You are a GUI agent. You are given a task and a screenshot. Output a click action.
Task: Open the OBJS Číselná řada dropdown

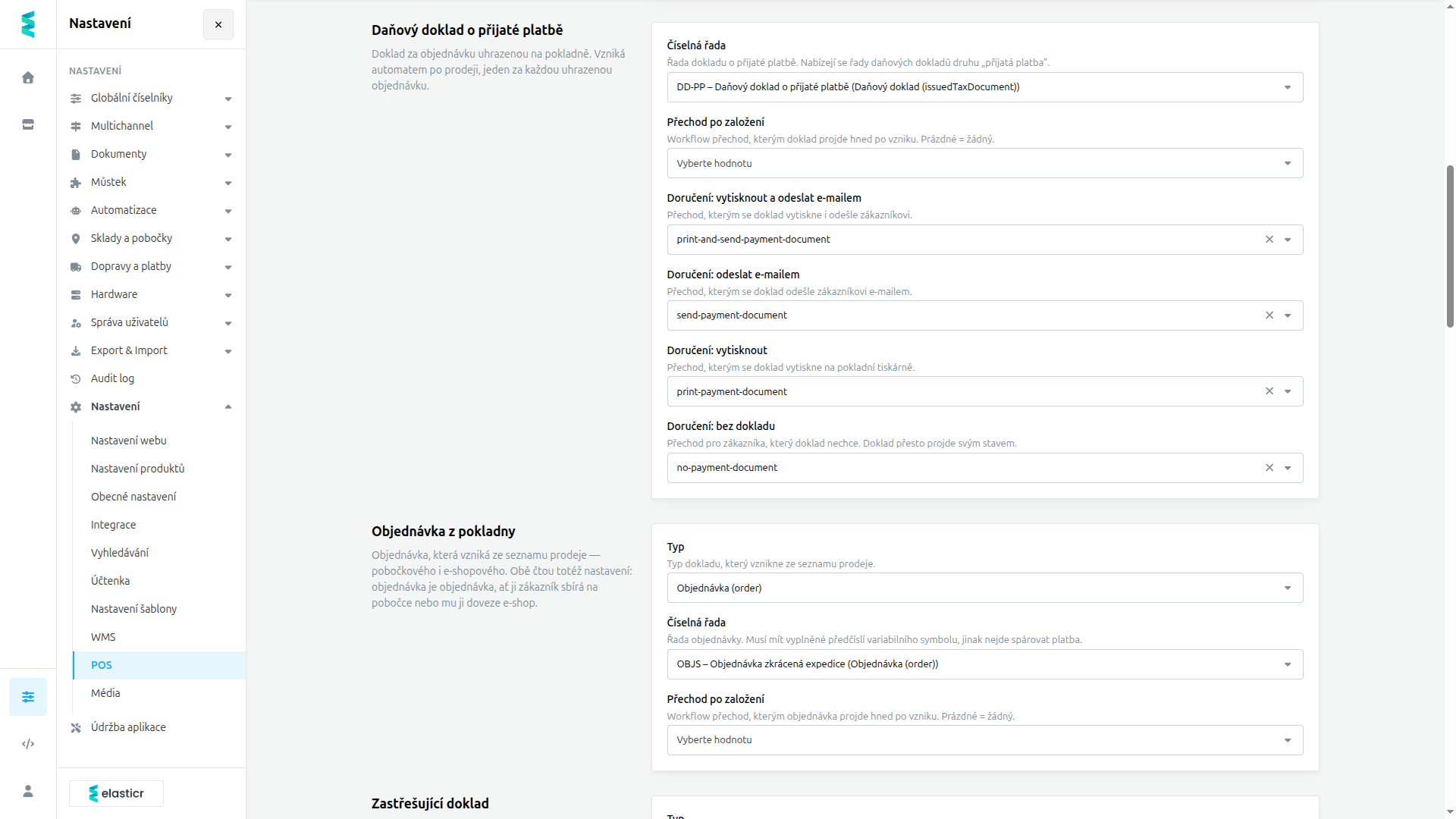985,664
